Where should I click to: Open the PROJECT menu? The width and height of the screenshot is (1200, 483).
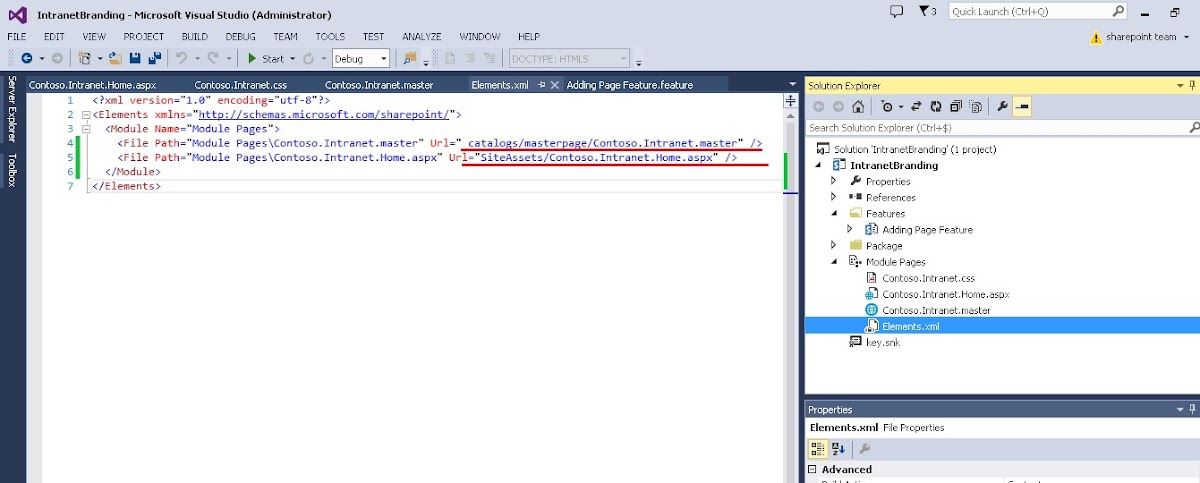[x=144, y=37]
